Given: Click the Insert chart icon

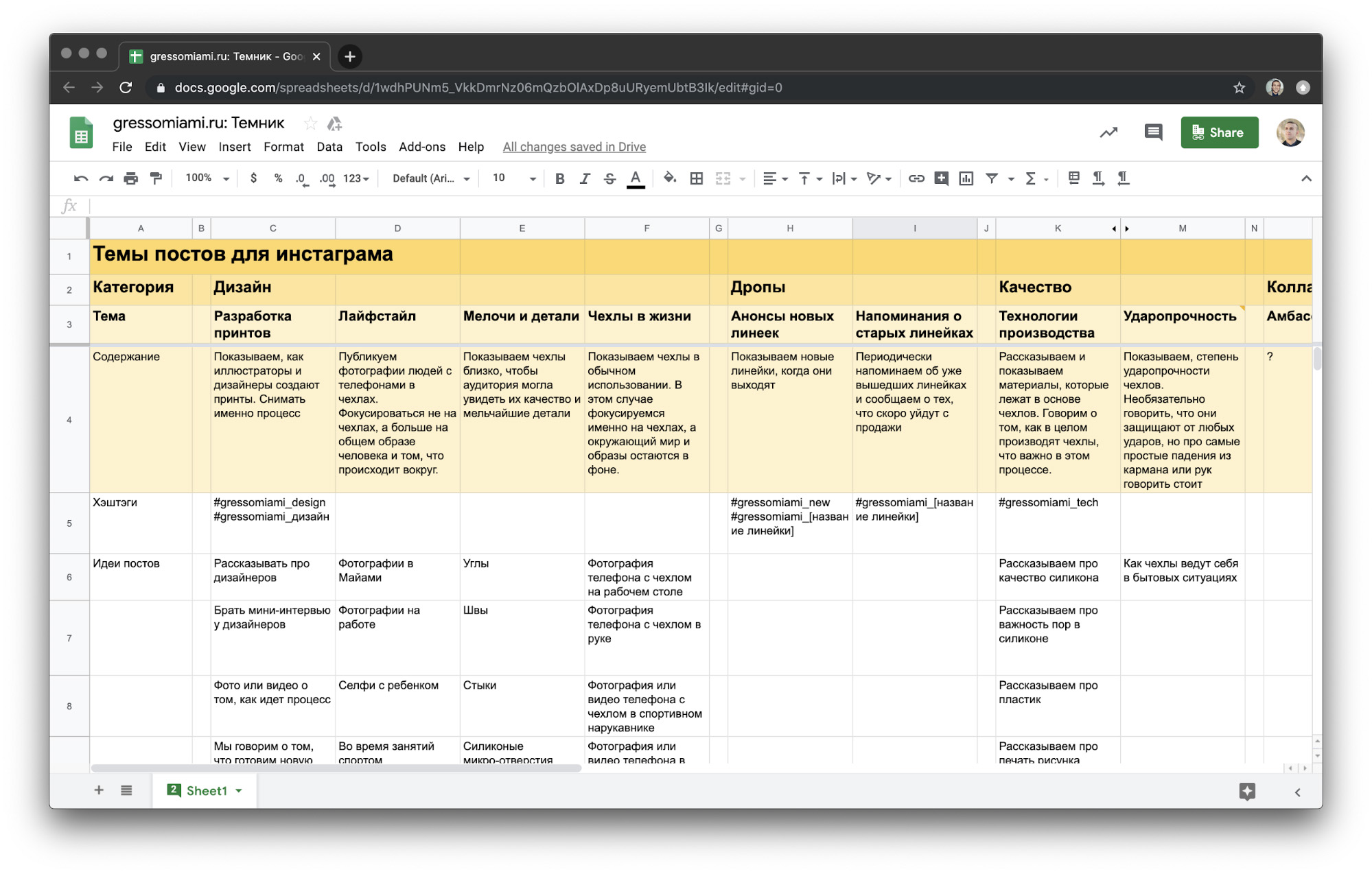Looking at the screenshot, I should point(966,178).
